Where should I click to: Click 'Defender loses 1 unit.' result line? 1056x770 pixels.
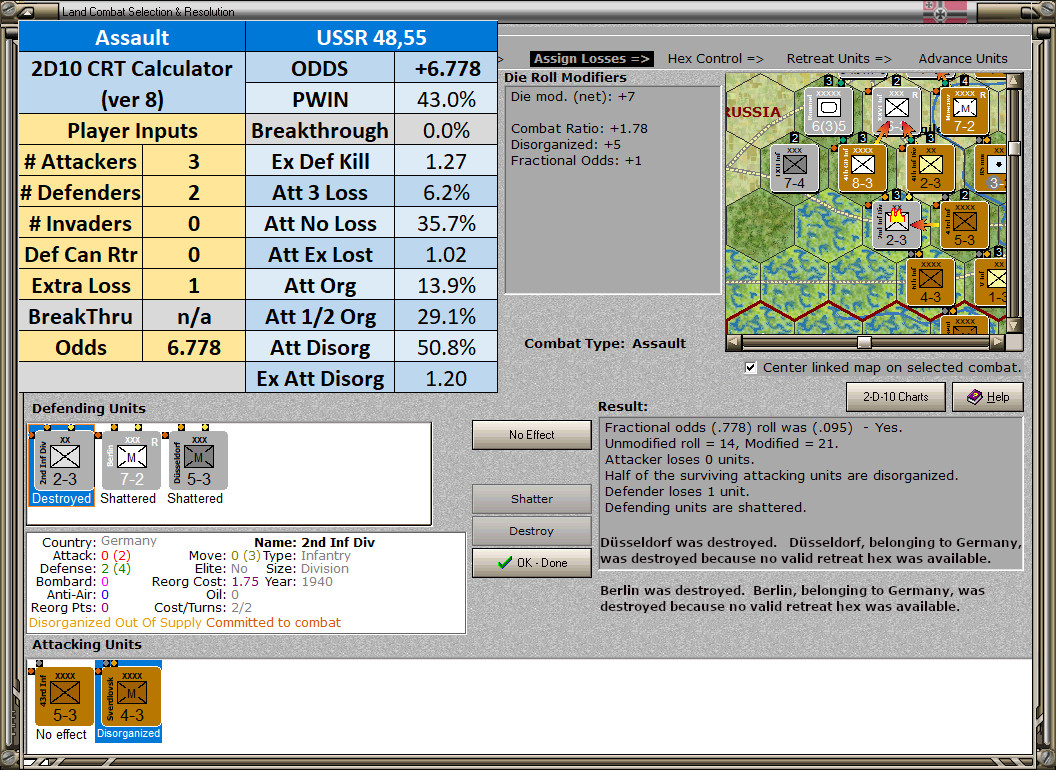[676, 491]
